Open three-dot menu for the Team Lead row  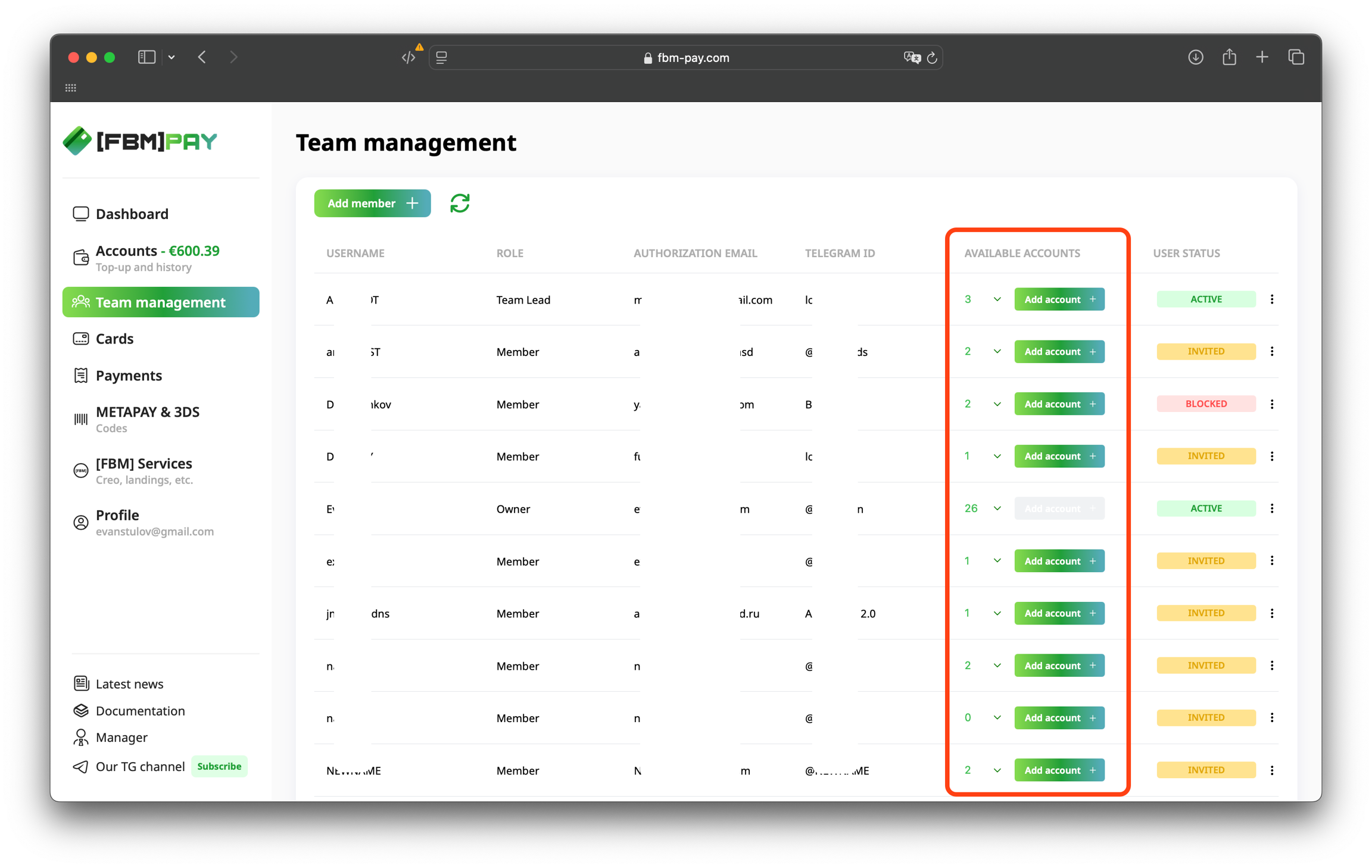[1272, 299]
